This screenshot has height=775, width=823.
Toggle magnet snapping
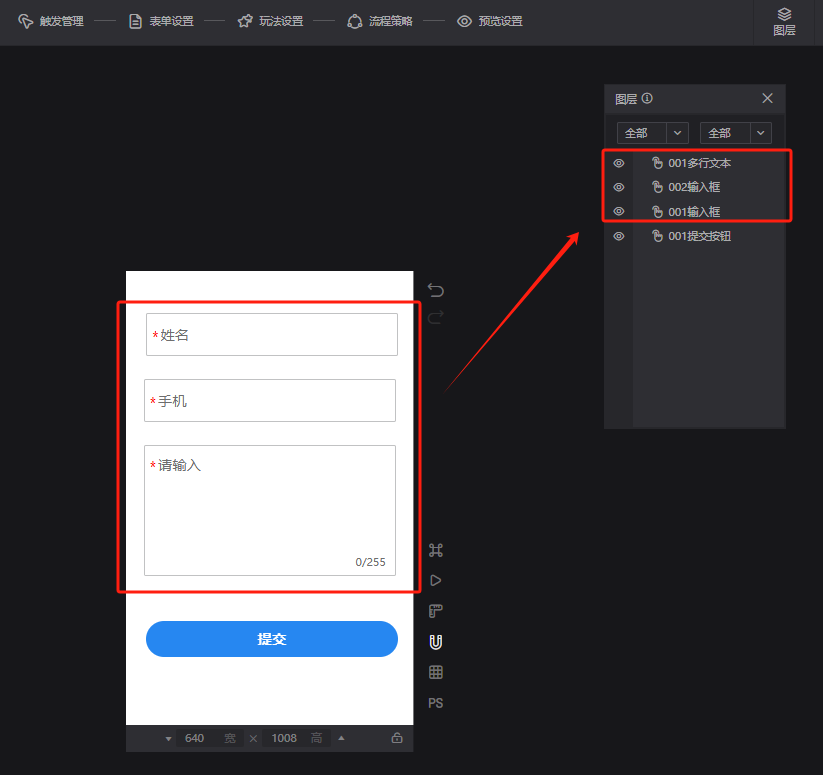(x=436, y=642)
